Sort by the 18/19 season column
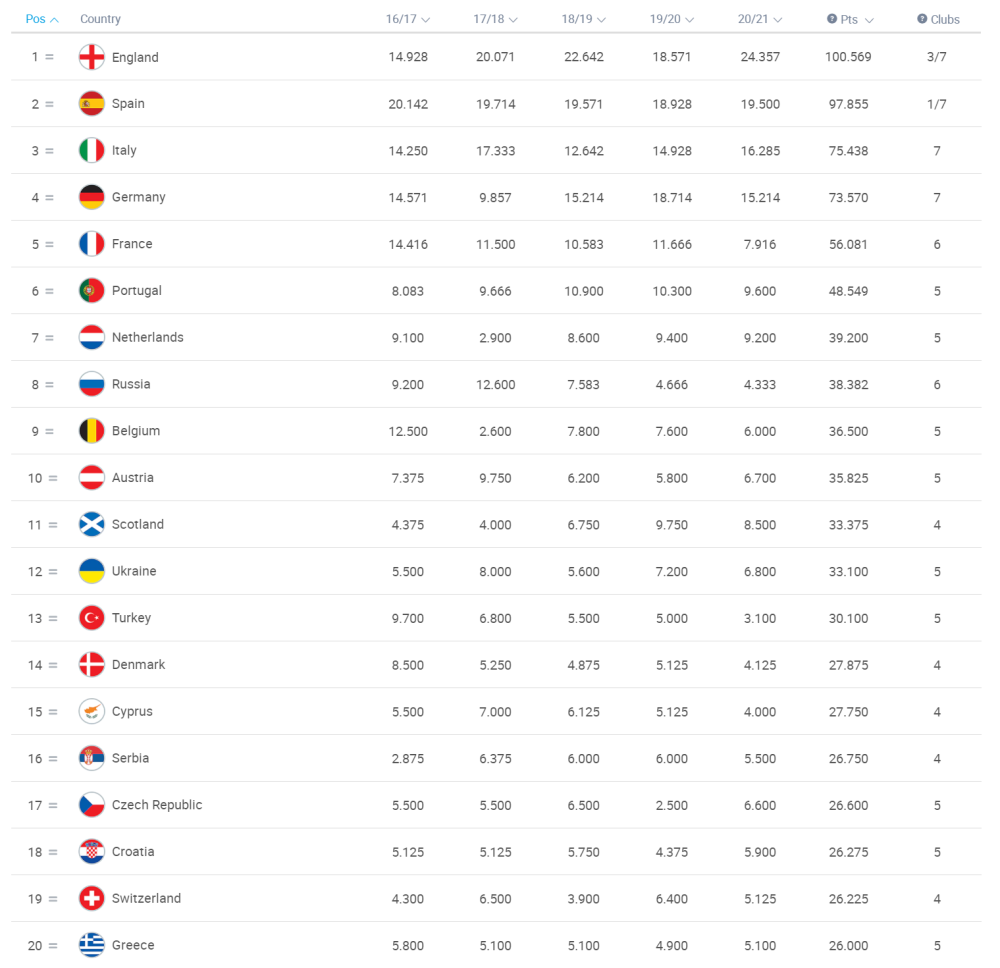Viewport: 1000px width, 968px height. (x=601, y=20)
